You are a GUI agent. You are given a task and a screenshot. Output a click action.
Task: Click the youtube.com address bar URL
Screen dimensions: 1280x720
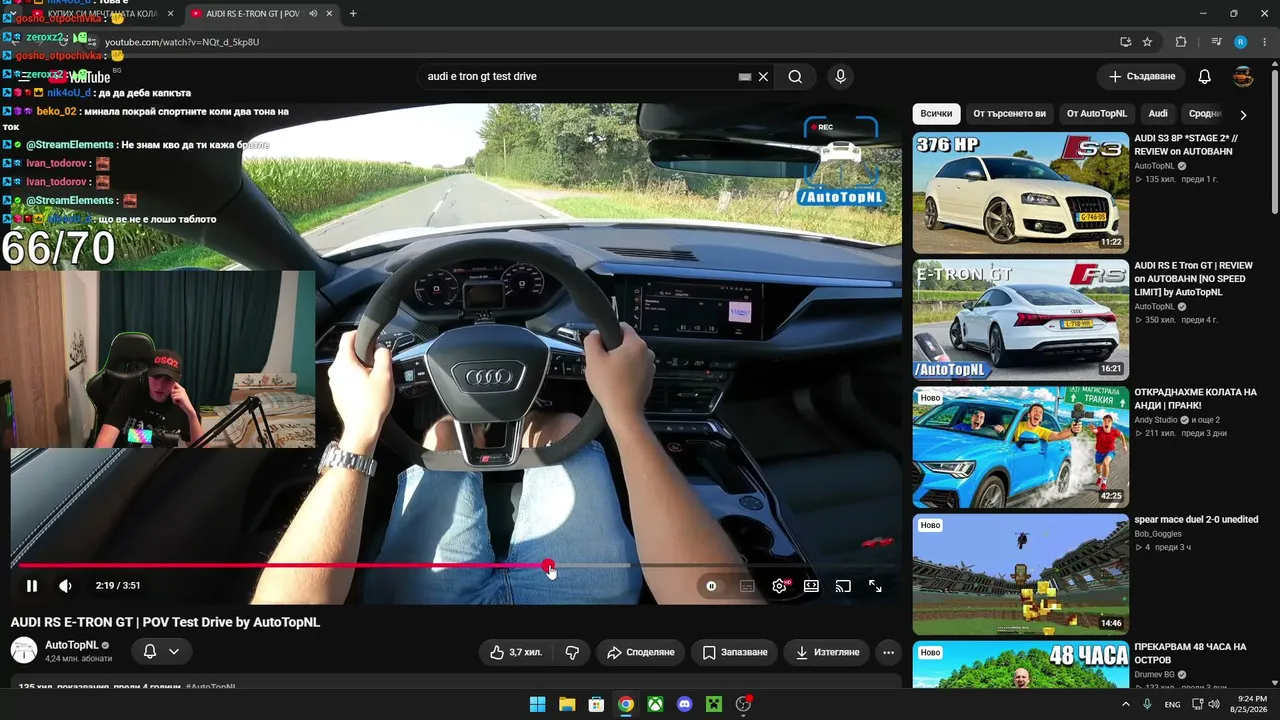coord(182,42)
